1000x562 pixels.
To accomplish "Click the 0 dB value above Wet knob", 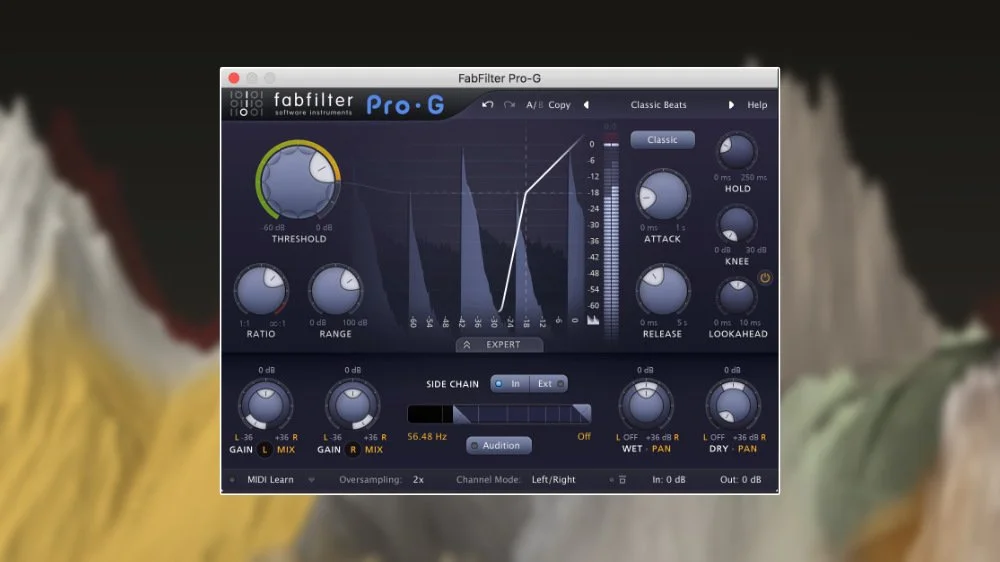I will [645, 370].
